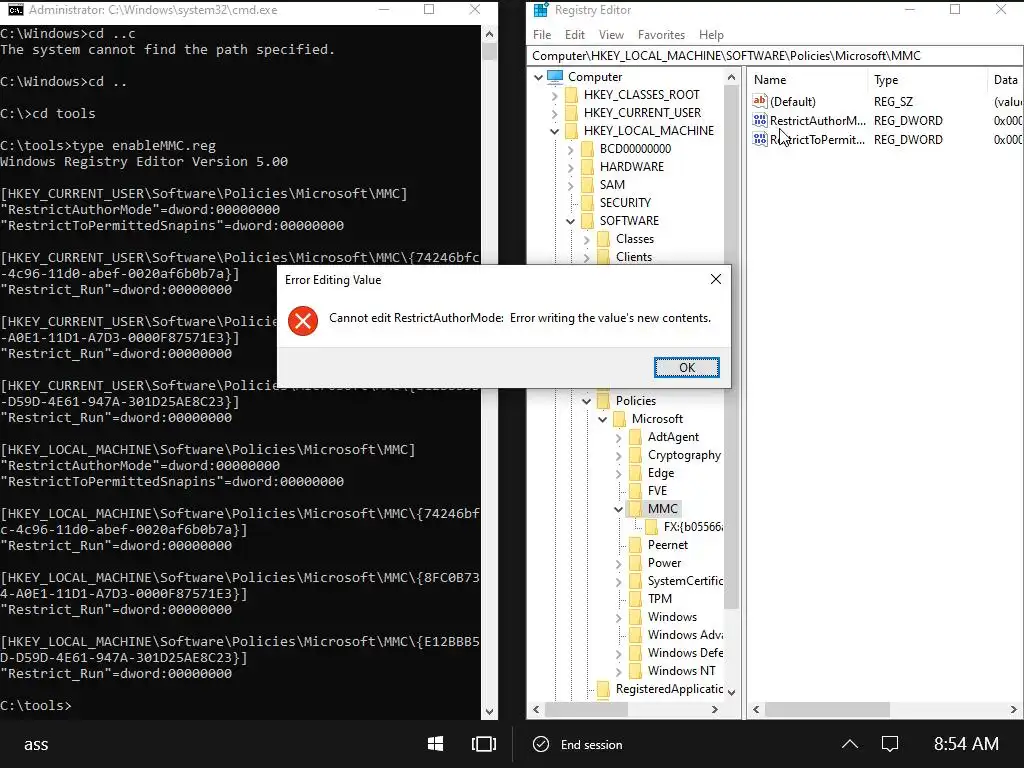Open the Favorites menu in Registry Editor
1024x768 pixels.
(662, 35)
